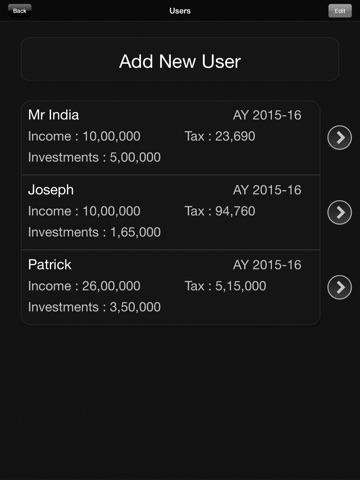Select the Patrick user name
This screenshot has height=480, width=360.
coord(50,265)
